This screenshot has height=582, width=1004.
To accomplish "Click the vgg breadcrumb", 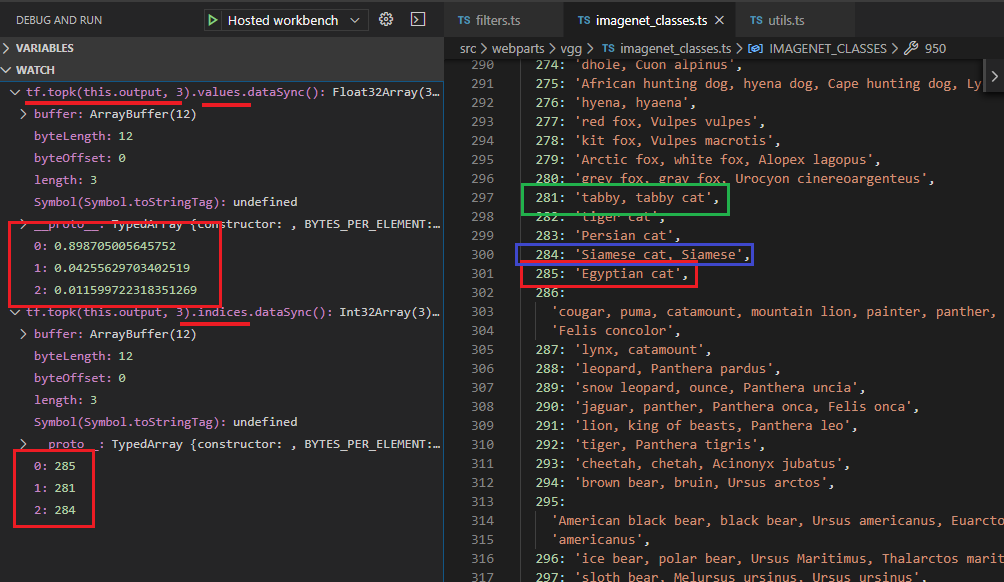I will coord(571,49).
